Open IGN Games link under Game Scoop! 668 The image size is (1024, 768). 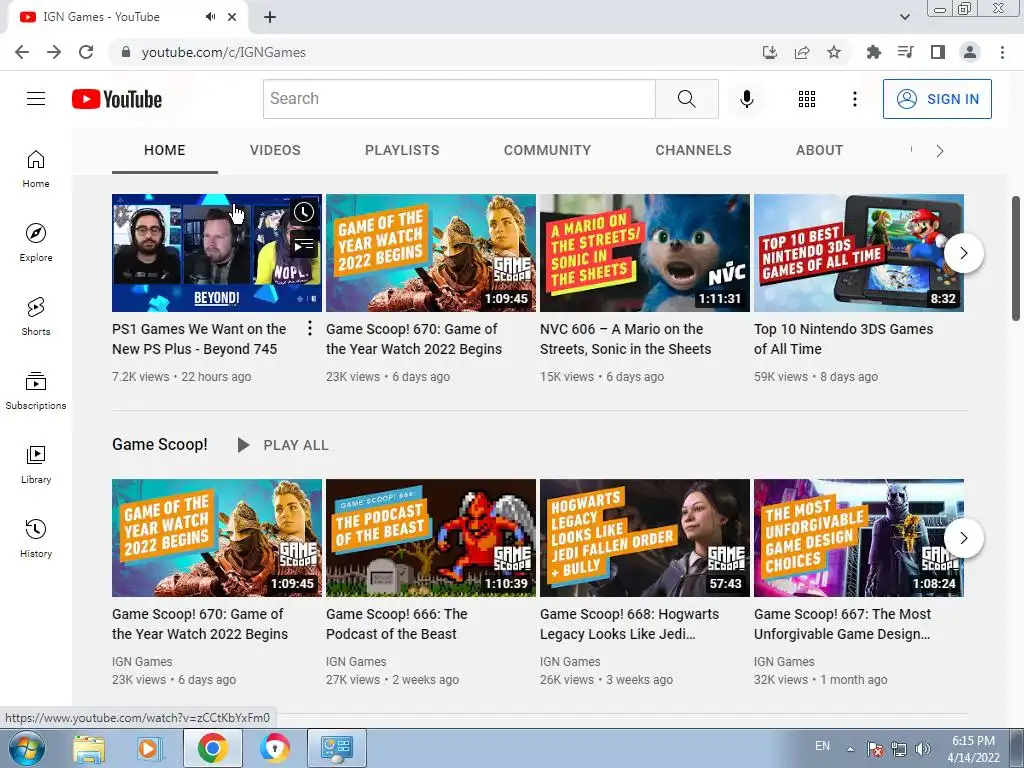(x=570, y=662)
